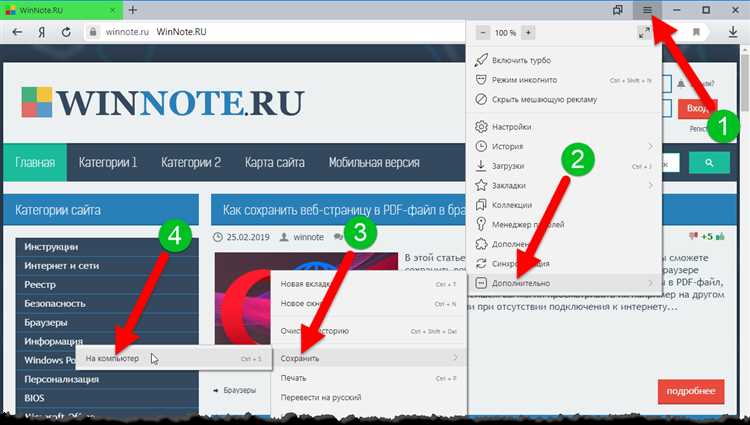
Task: Click the address bar URL field
Action: click(x=275, y=32)
